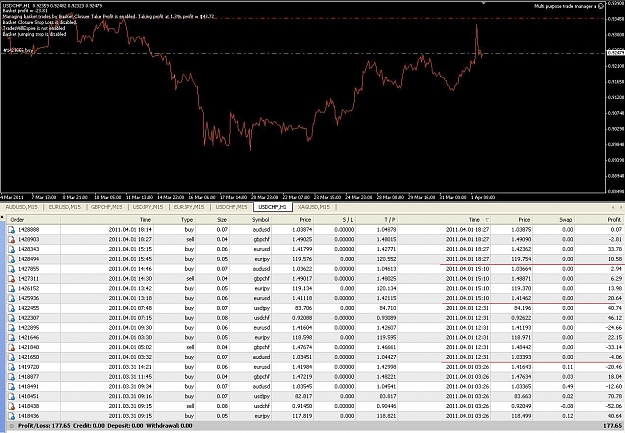The image size is (625, 433).
Task: Click the buy order icon for 1418436
Action: (x=12, y=416)
